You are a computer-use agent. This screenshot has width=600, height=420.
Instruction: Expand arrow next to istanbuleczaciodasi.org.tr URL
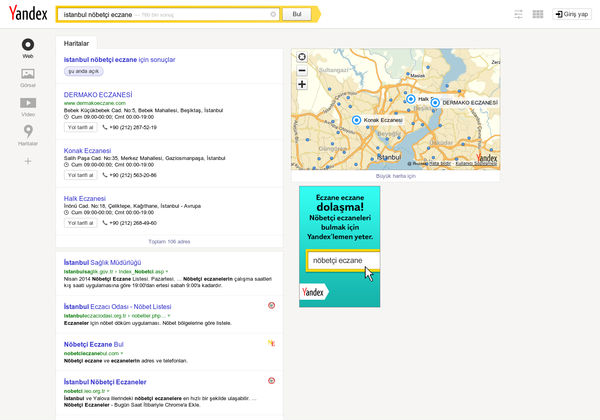169,316
